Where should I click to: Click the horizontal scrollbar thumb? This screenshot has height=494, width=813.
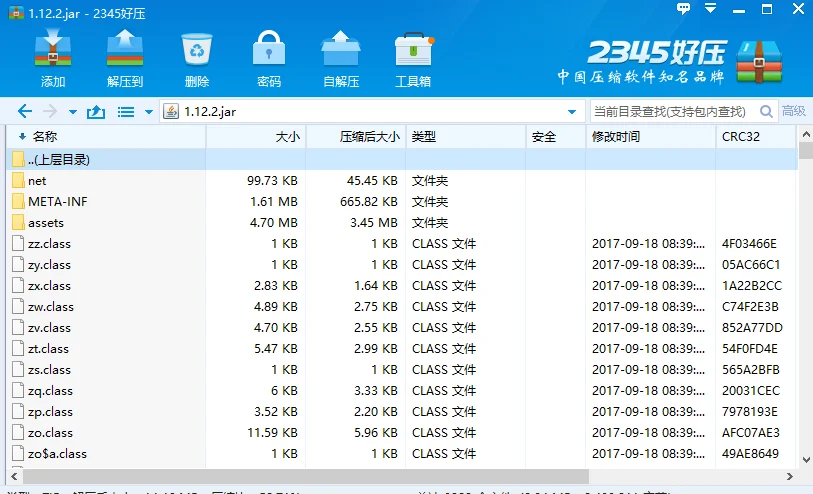click(306, 476)
